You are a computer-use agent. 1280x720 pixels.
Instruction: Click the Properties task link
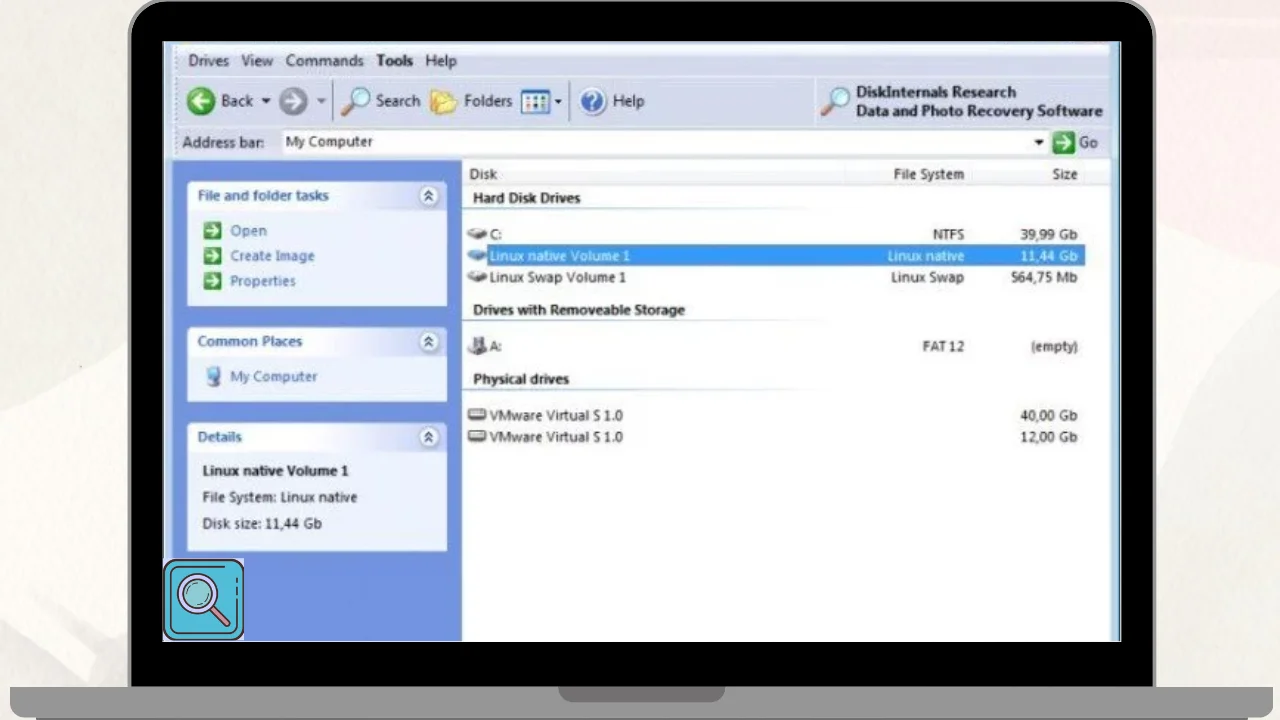[x=262, y=281]
